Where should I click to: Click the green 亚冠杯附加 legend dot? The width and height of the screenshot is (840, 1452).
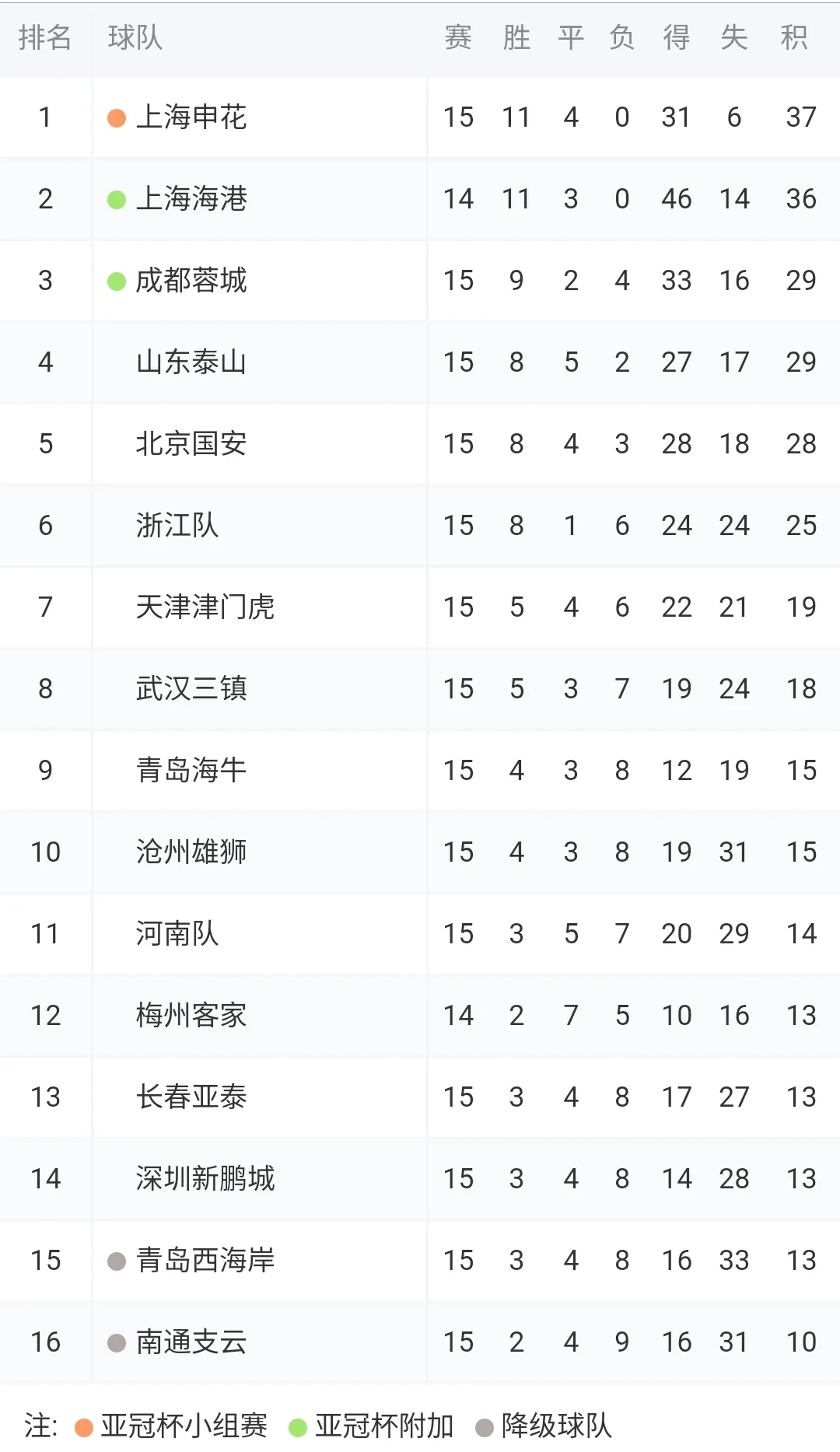point(298,1427)
